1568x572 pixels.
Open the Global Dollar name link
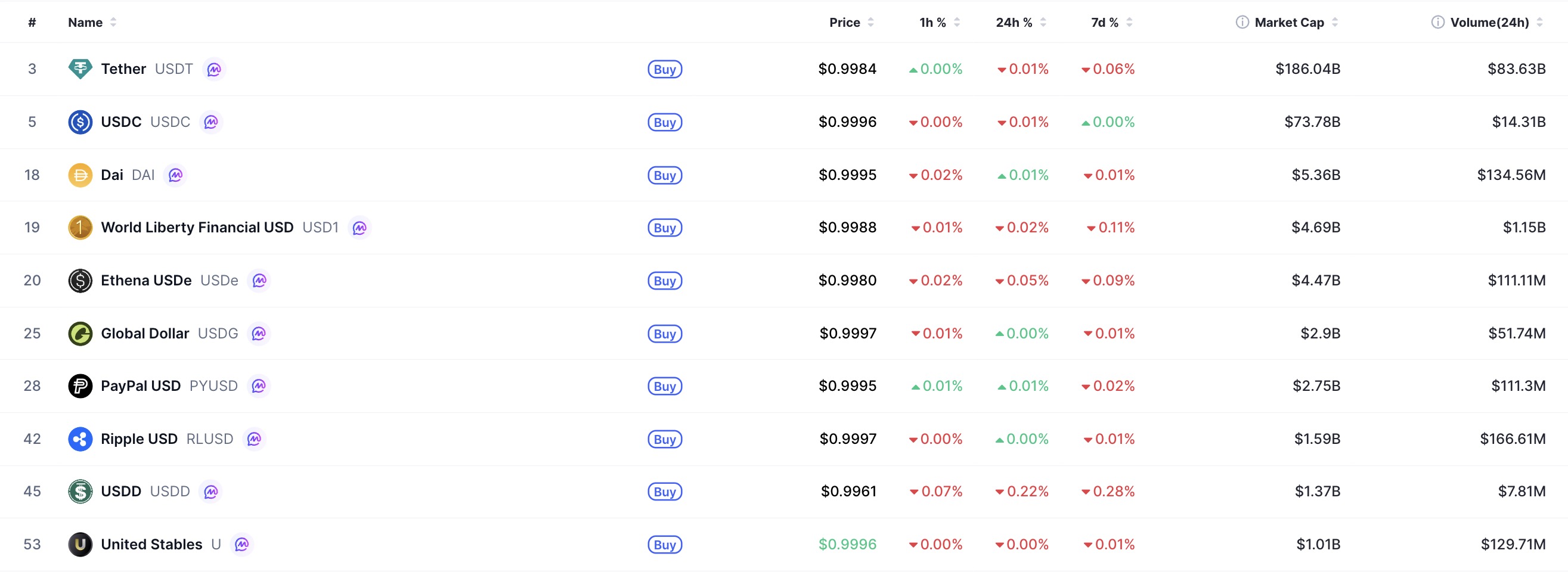(145, 334)
